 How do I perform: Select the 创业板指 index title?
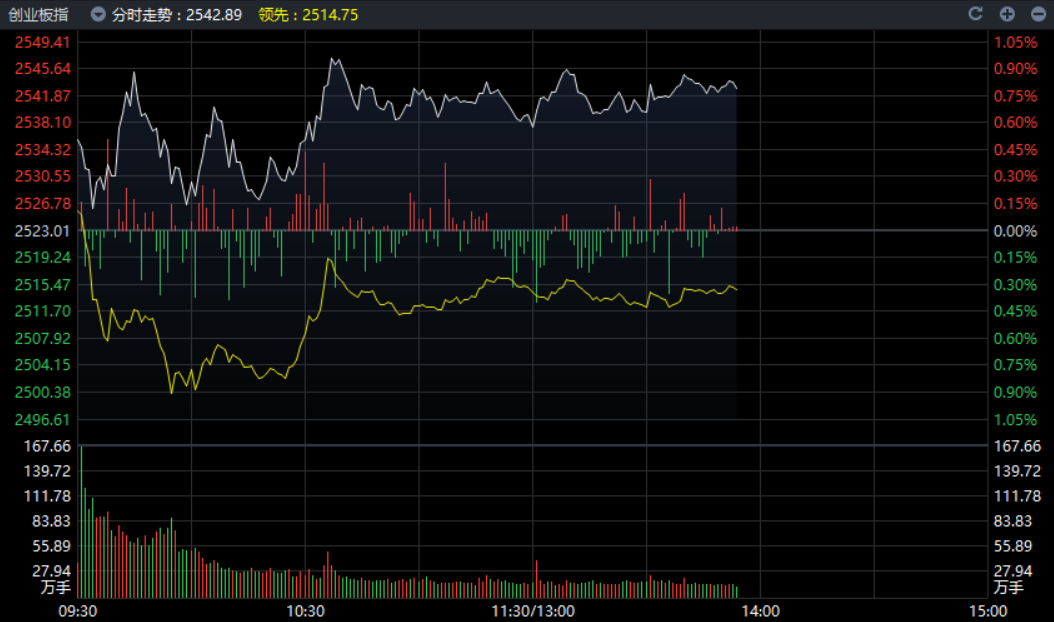[x=39, y=14]
